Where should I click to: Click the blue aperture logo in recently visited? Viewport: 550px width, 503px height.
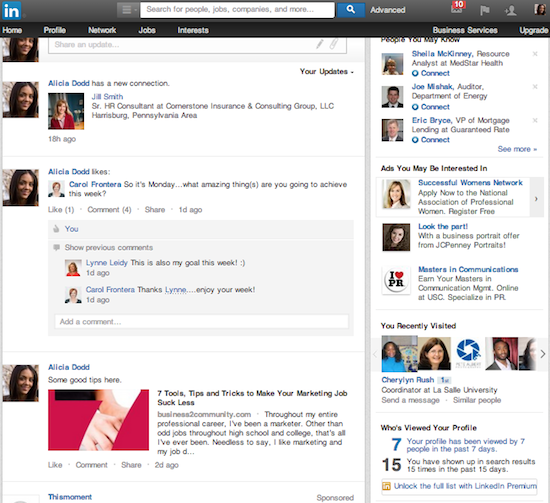468,353
